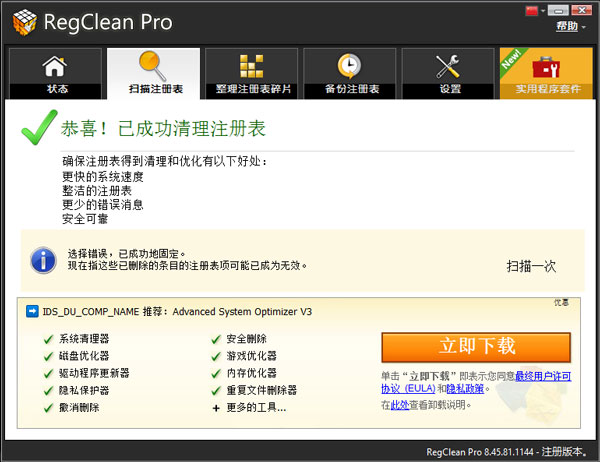The height and width of the screenshot is (462, 600).
Task: Expand the arrow beside 帮助
Action: 584,27
